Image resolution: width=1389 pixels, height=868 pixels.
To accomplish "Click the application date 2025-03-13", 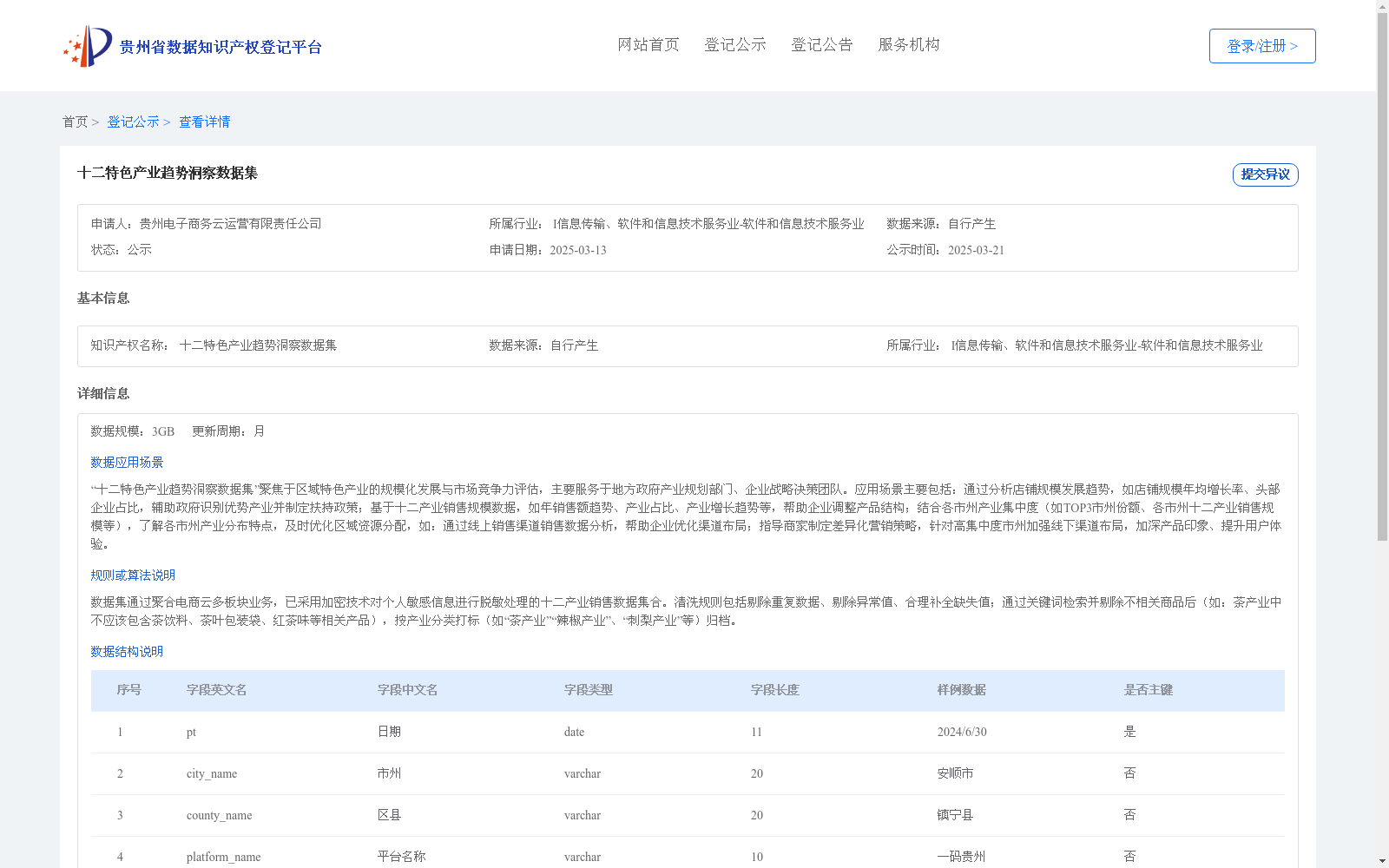I will pos(578,250).
